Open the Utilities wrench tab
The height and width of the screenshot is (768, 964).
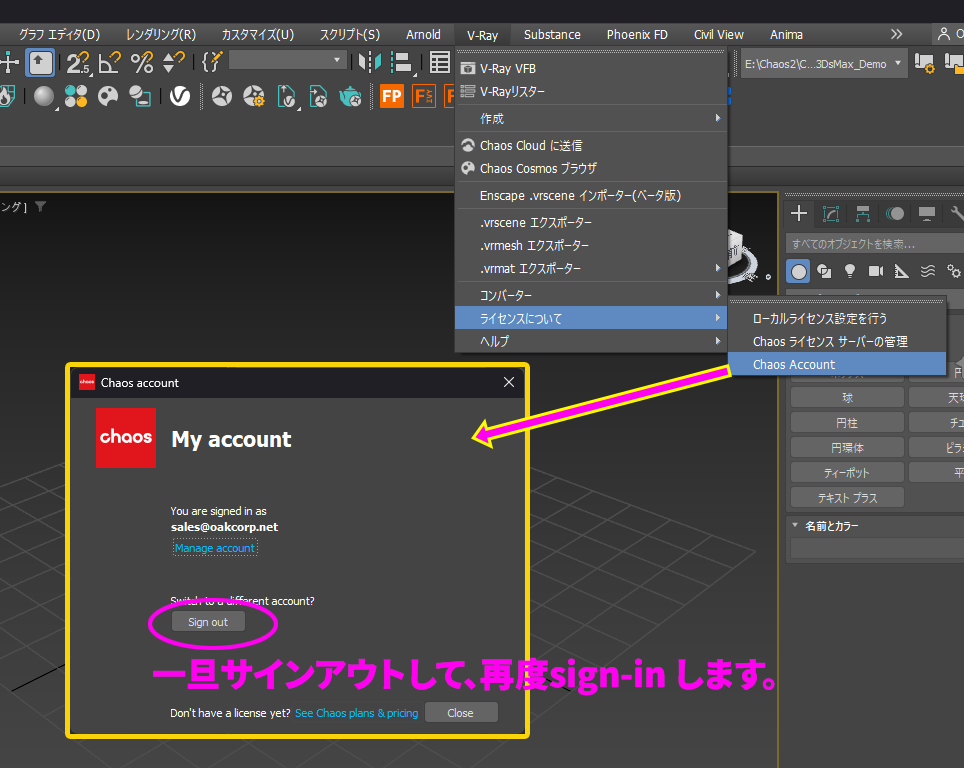[x=956, y=212]
